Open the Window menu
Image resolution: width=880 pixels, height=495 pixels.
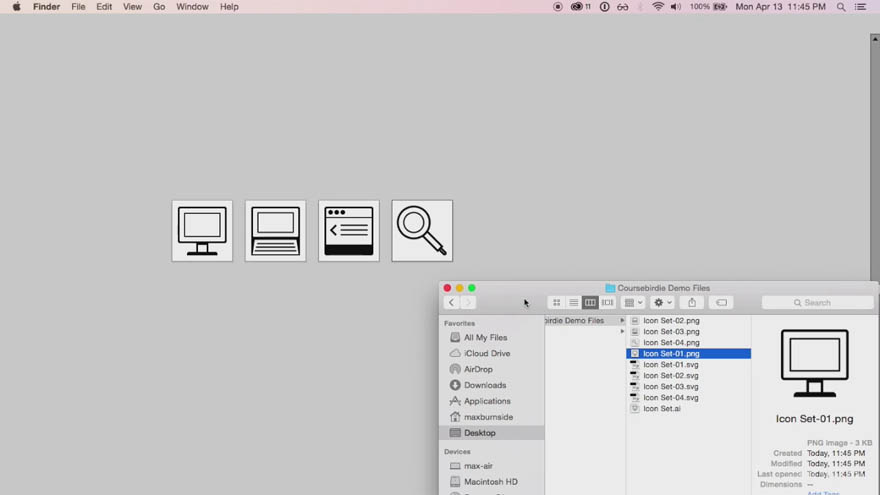pyautogui.click(x=192, y=7)
